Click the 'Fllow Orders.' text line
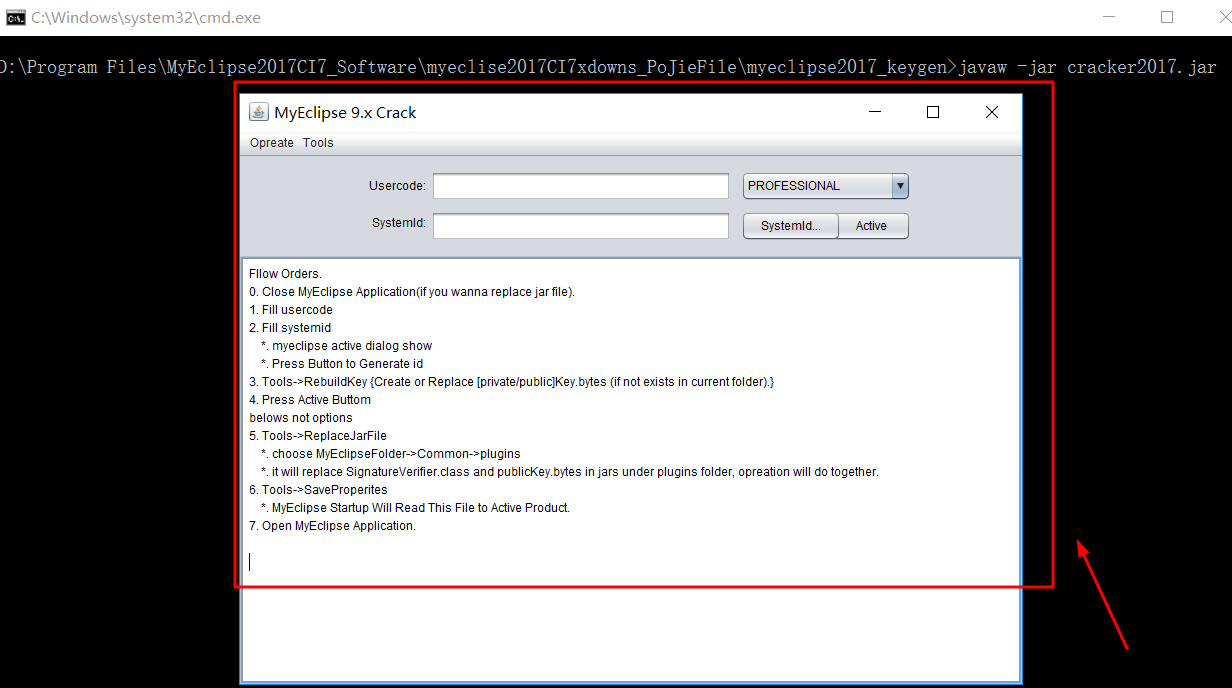The height and width of the screenshot is (688, 1232). click(285, 274)
